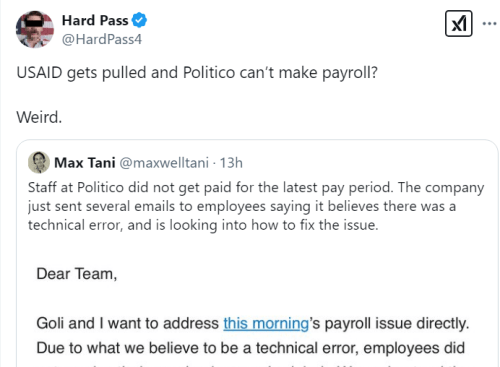The height and width of the screenshot is (367, 500).
Task: Open the Hard Pass display name
Action: 95,21
